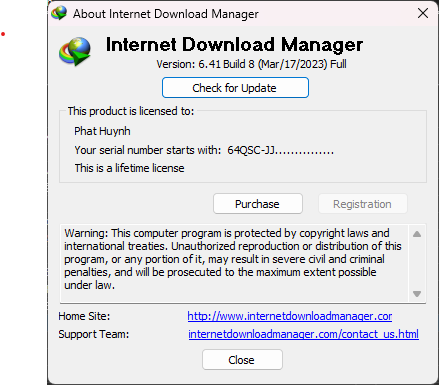Click the IDM title bar icon

(x=59, y=13)
